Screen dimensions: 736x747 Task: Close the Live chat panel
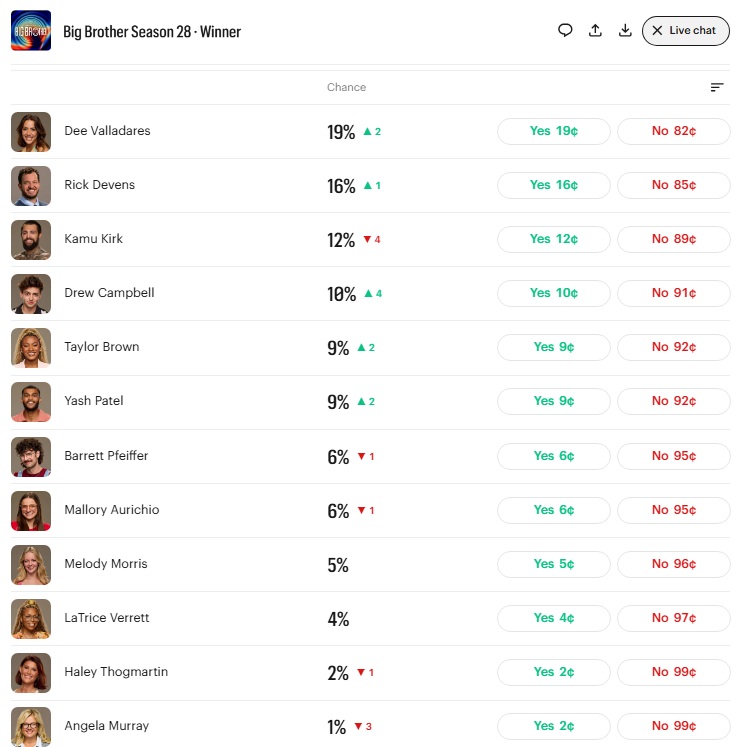click(686, 31)
